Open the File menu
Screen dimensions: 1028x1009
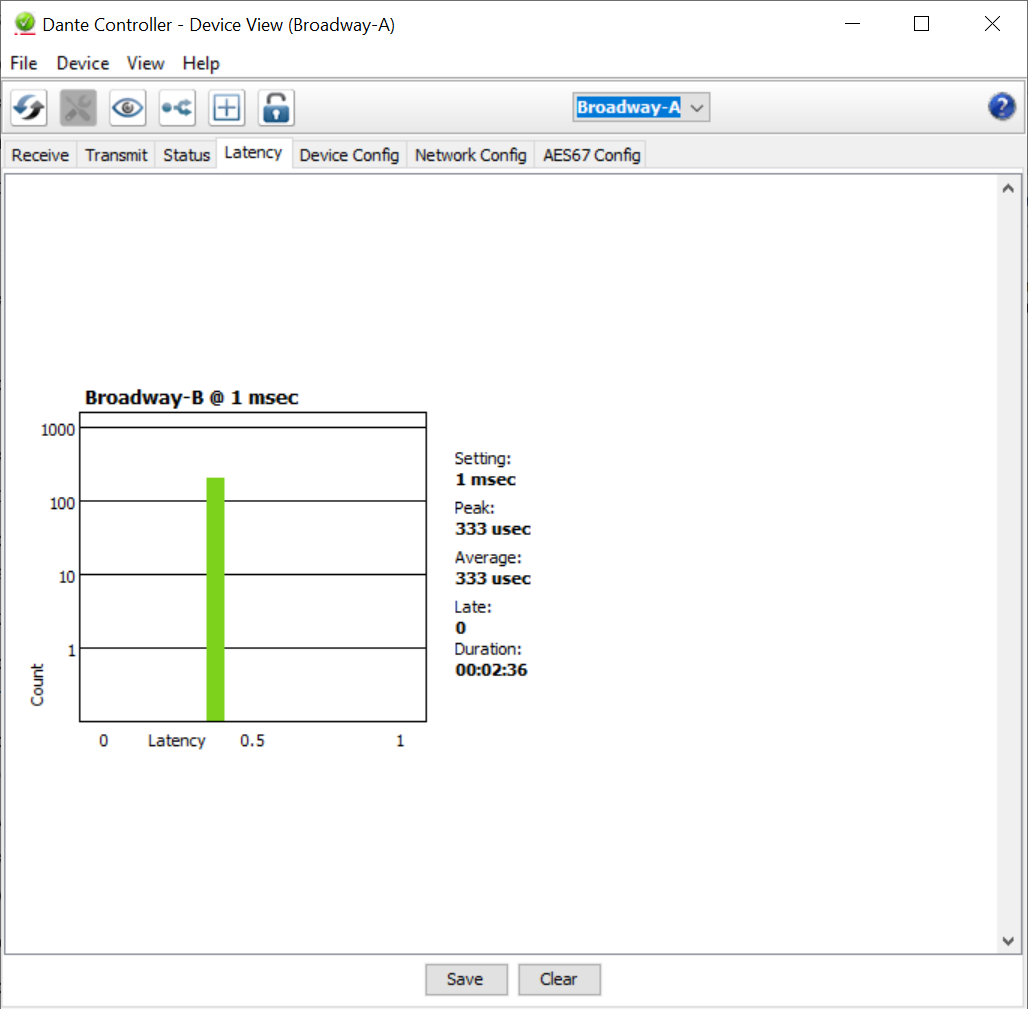coord(24,64)
